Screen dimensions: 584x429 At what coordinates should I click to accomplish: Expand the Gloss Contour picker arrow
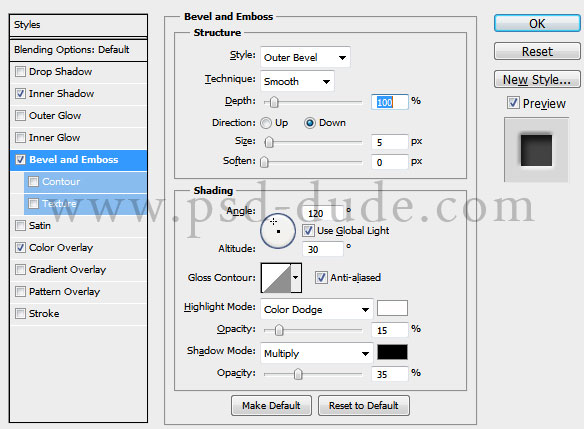[296, 278]
